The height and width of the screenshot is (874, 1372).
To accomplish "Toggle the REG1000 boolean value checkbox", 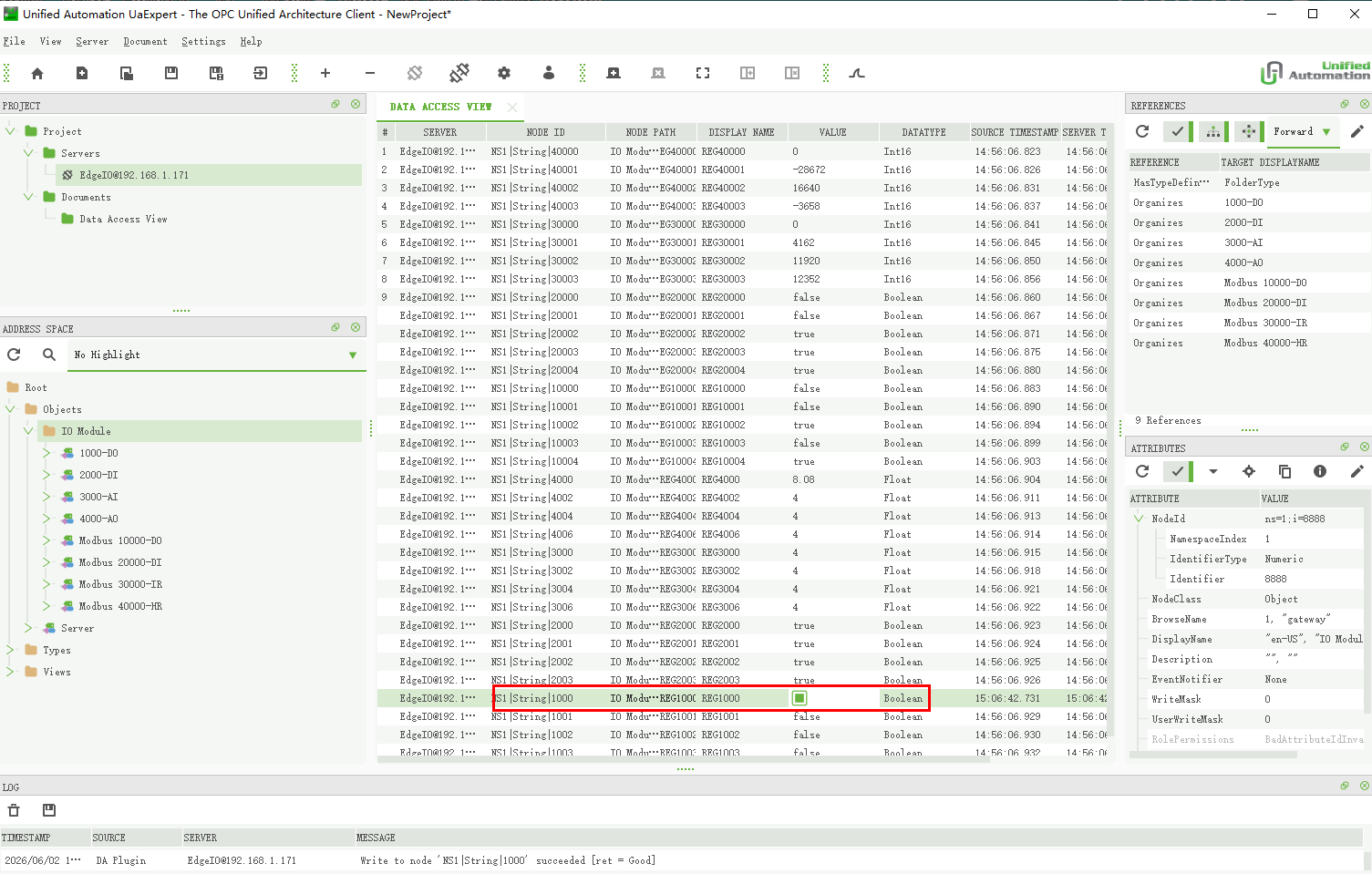I will (799, 698).
